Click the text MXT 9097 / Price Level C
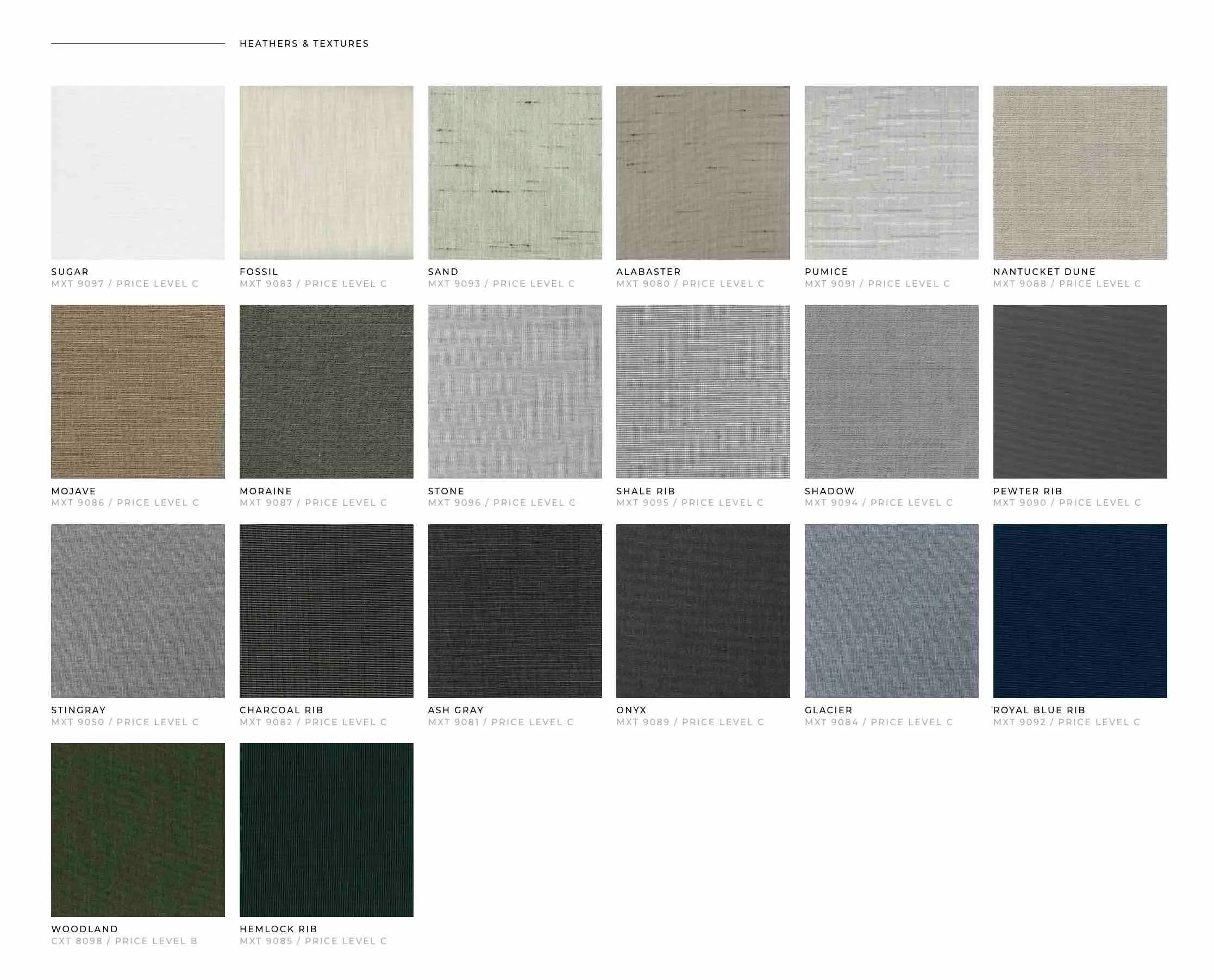This screenshot has width=1214, height=980. pyautogui.click(x=125, y=284)
